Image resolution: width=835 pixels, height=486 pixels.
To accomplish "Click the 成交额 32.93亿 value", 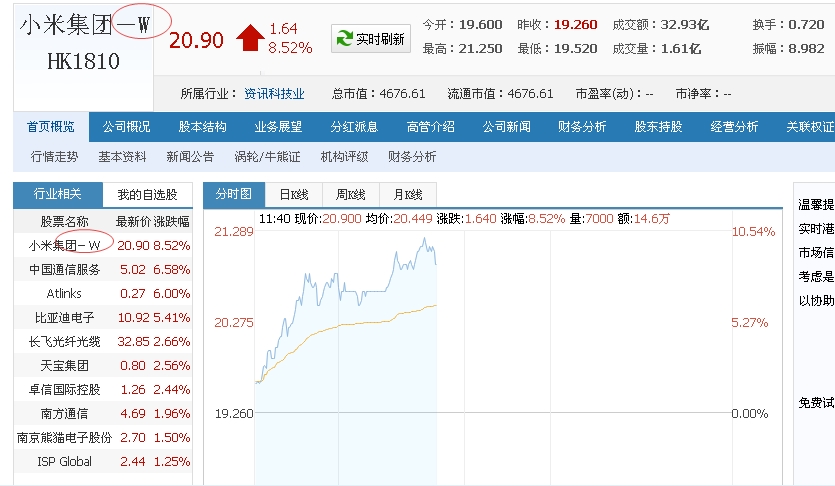I will click(x=685, y=24).
